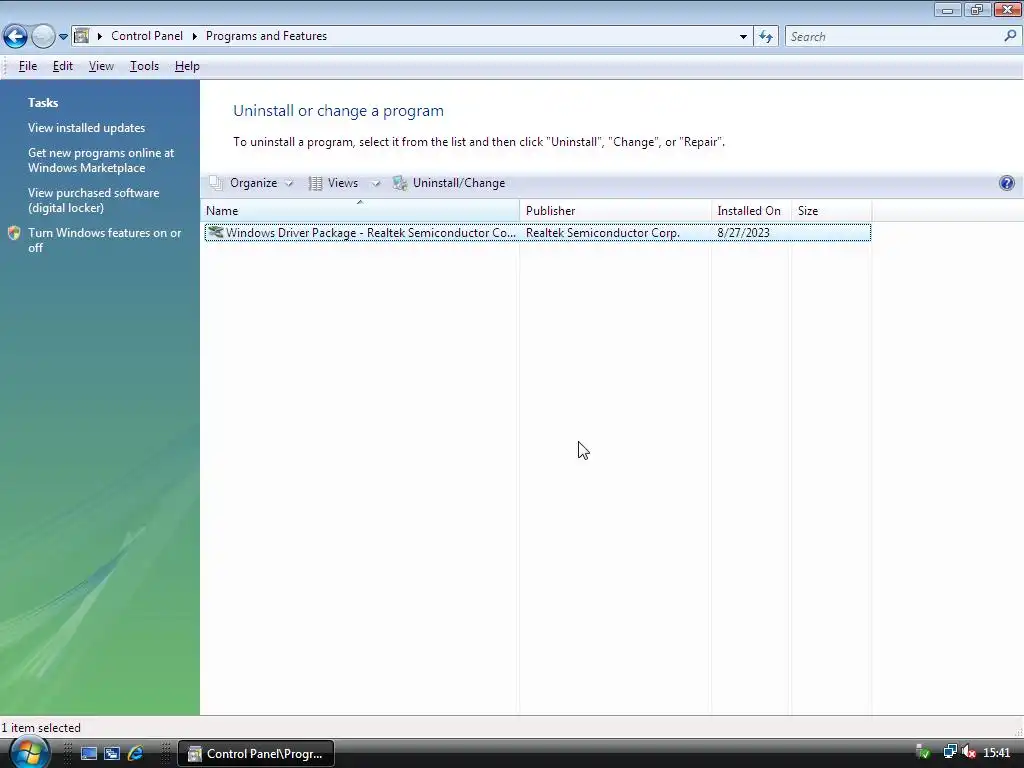
Task: Click the Control Panel icon in address bar
Action: (82, 36)
